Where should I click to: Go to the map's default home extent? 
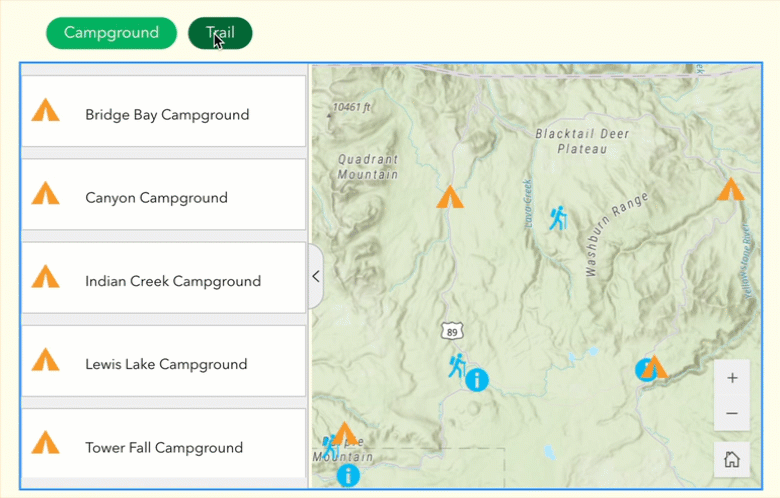click(x=732, y=460)
